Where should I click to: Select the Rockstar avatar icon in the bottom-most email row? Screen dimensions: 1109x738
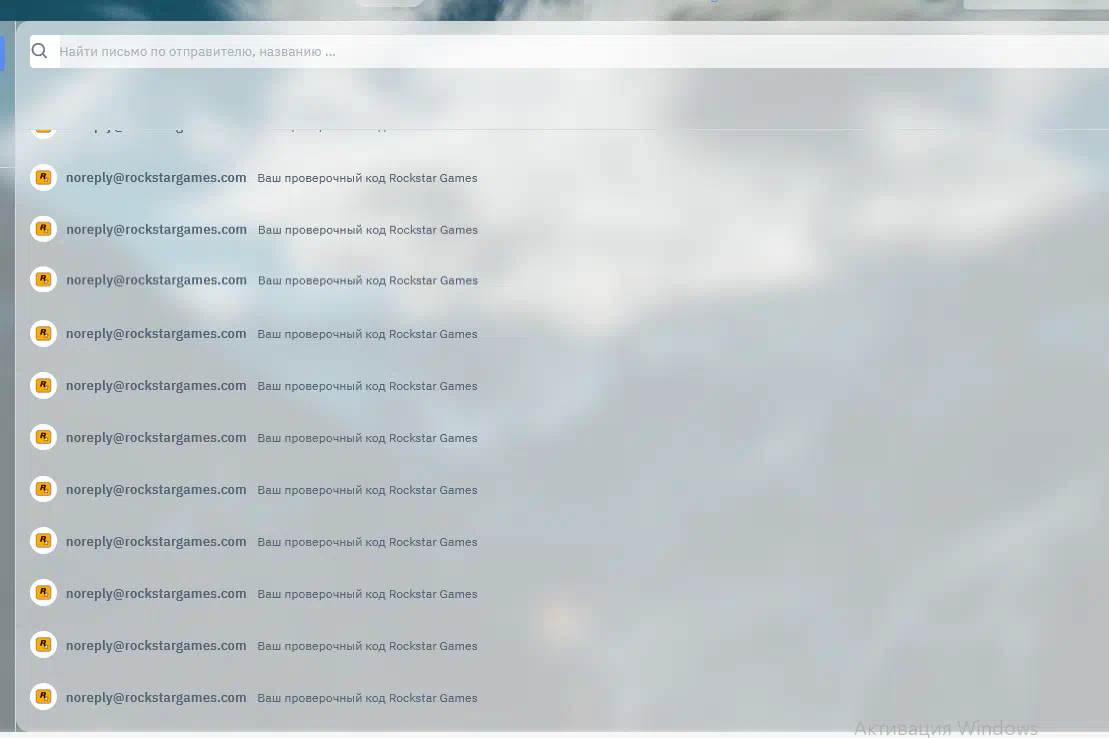point(43,697)
